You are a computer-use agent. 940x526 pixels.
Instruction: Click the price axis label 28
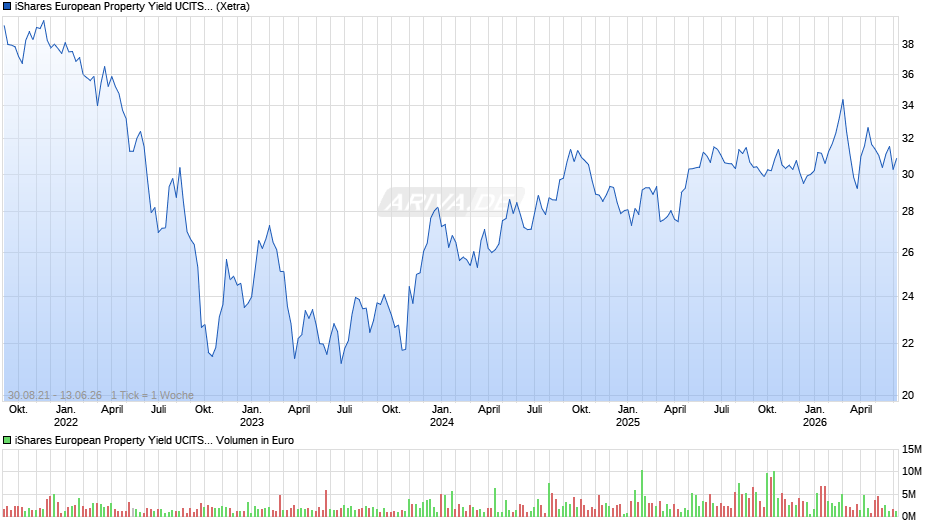908,212
